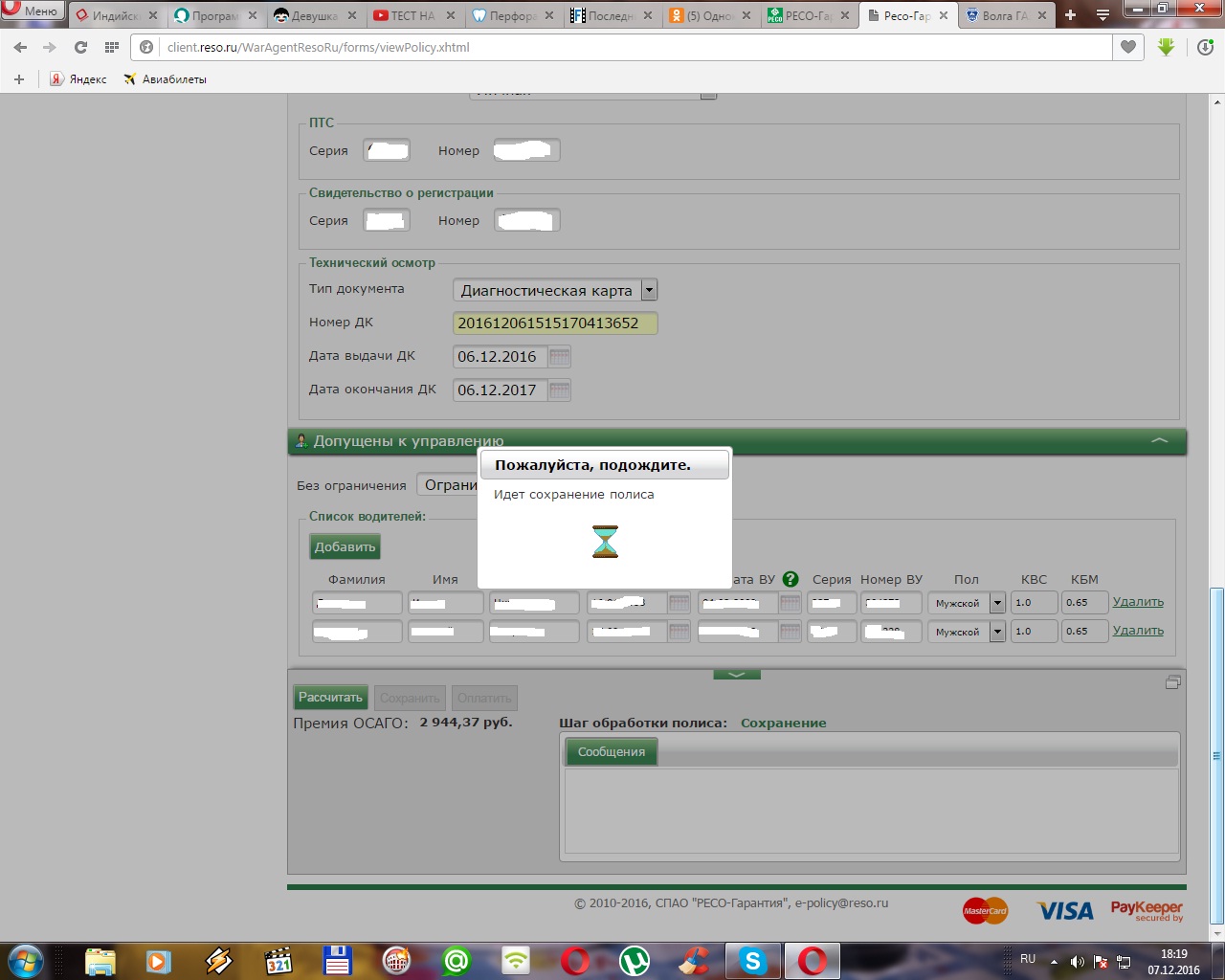Screen dimensions: 1225x980
Task: Reload the page with the refresh icon
Action: [x=80, y=47]
